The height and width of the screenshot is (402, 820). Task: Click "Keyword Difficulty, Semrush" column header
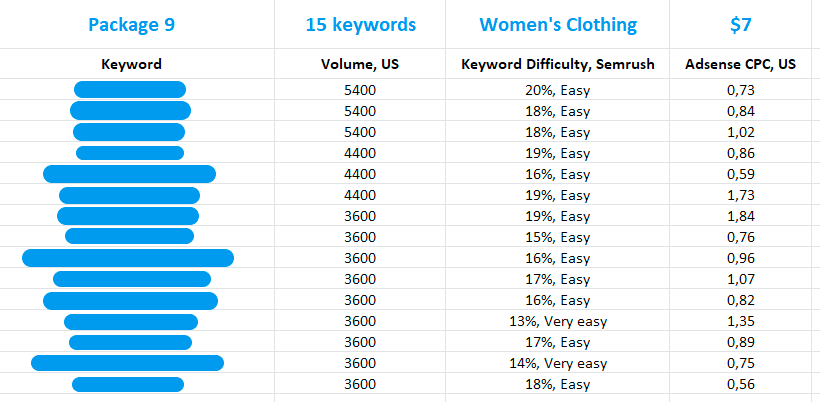[x=558, y=64]
